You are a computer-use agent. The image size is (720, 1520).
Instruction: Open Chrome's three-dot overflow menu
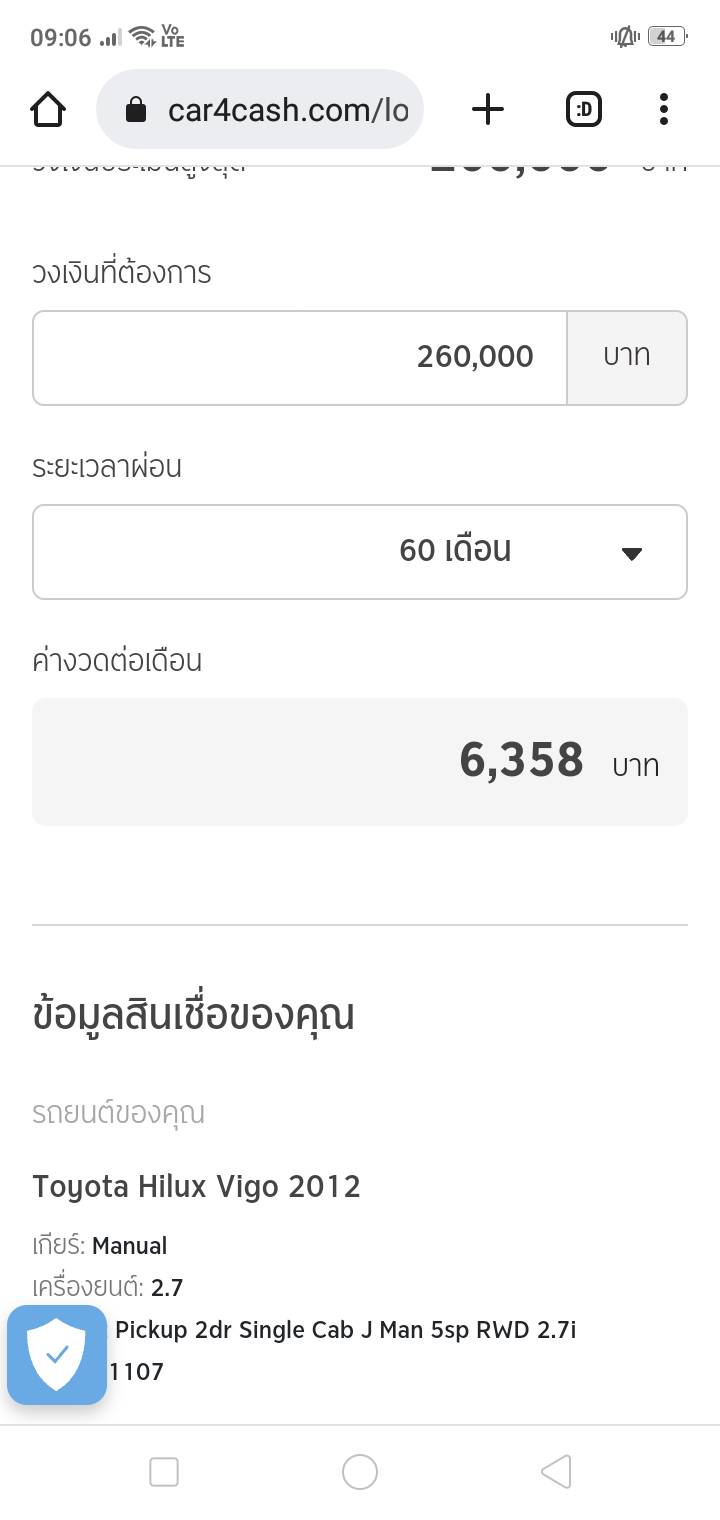click(663, 109)
